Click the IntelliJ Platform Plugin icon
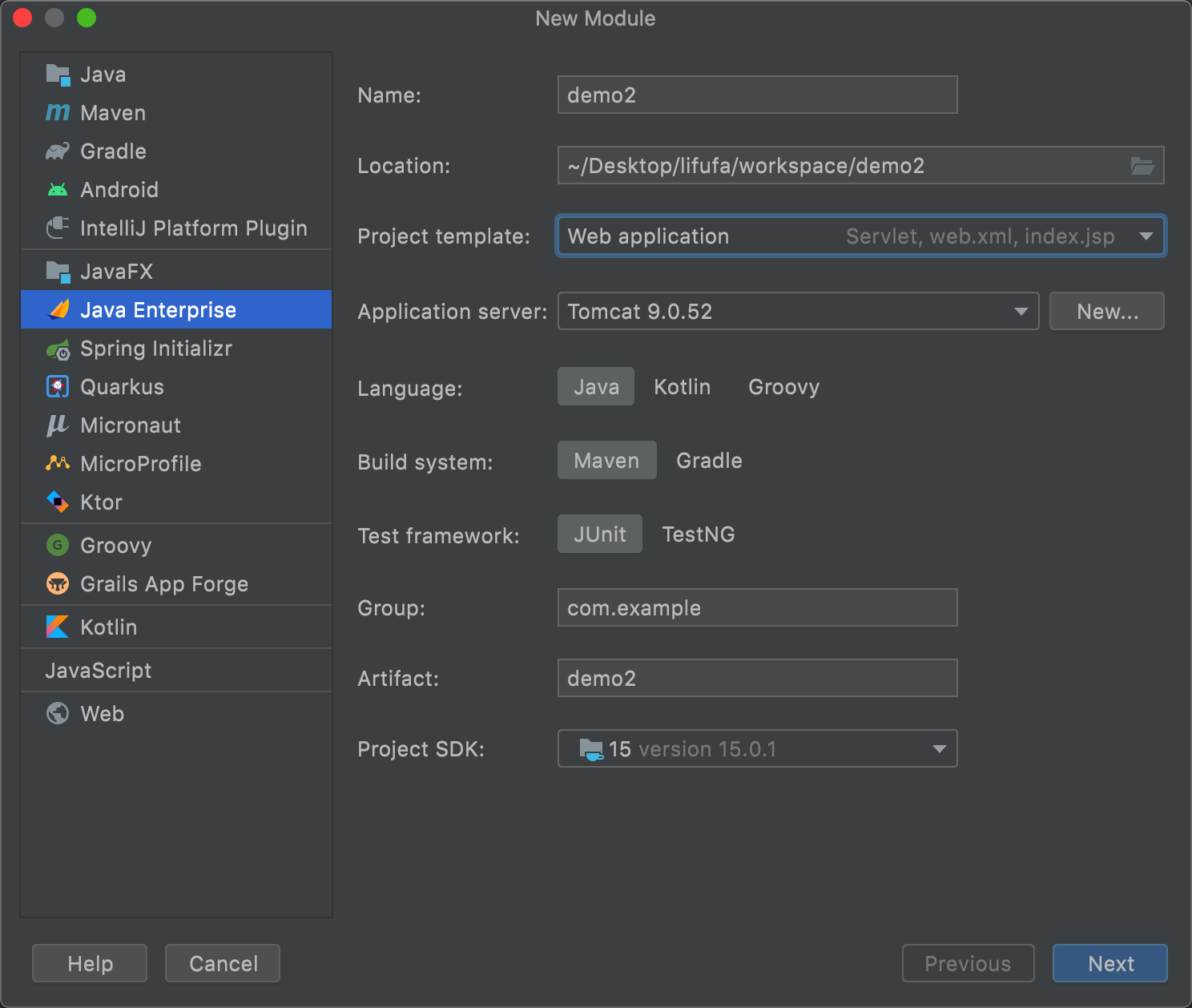Viewport: 1192px width, 1008px height. pyautogui.click(x=58, y=228)
